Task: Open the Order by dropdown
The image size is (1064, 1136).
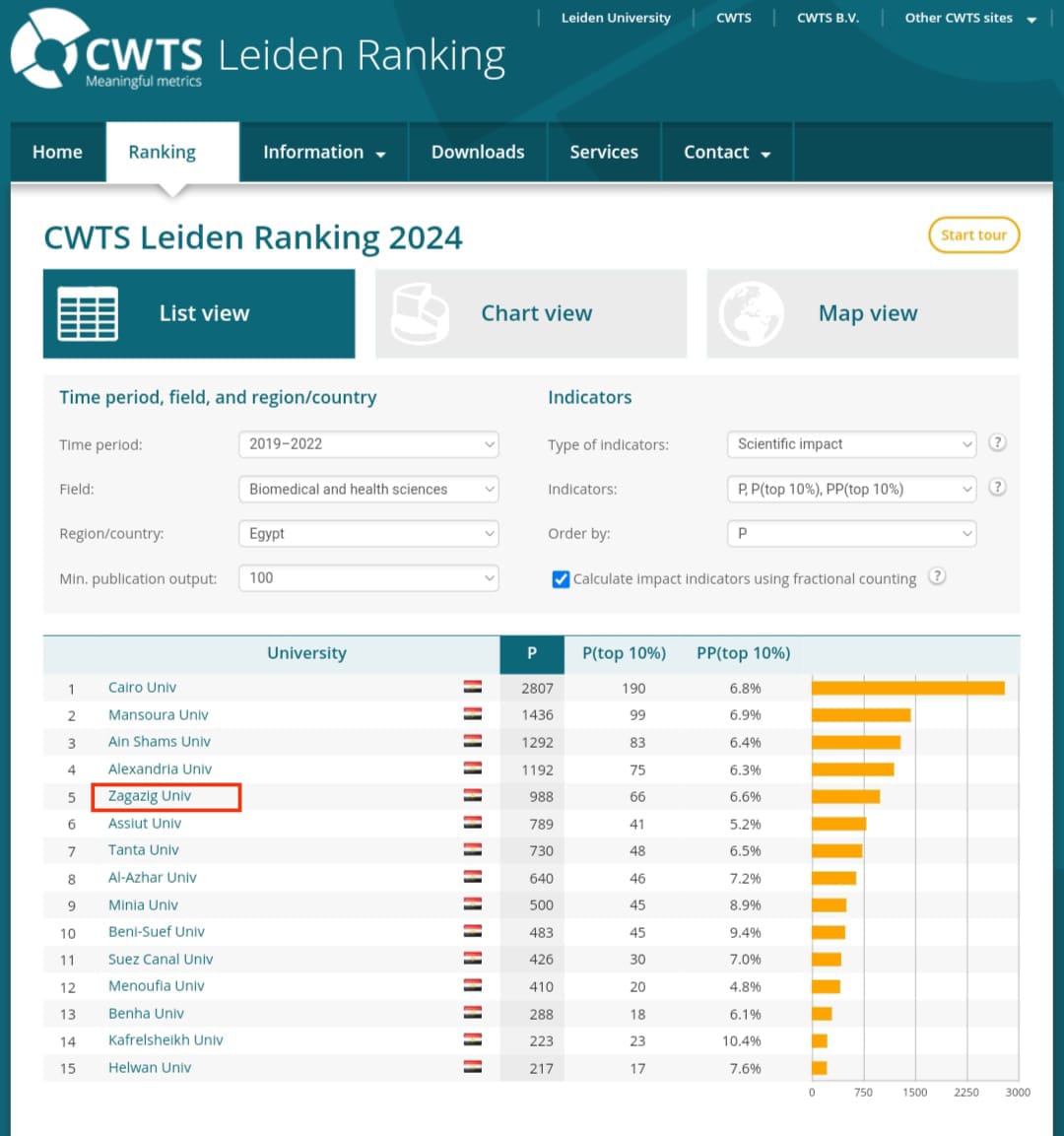Action: tap(851, 534)
